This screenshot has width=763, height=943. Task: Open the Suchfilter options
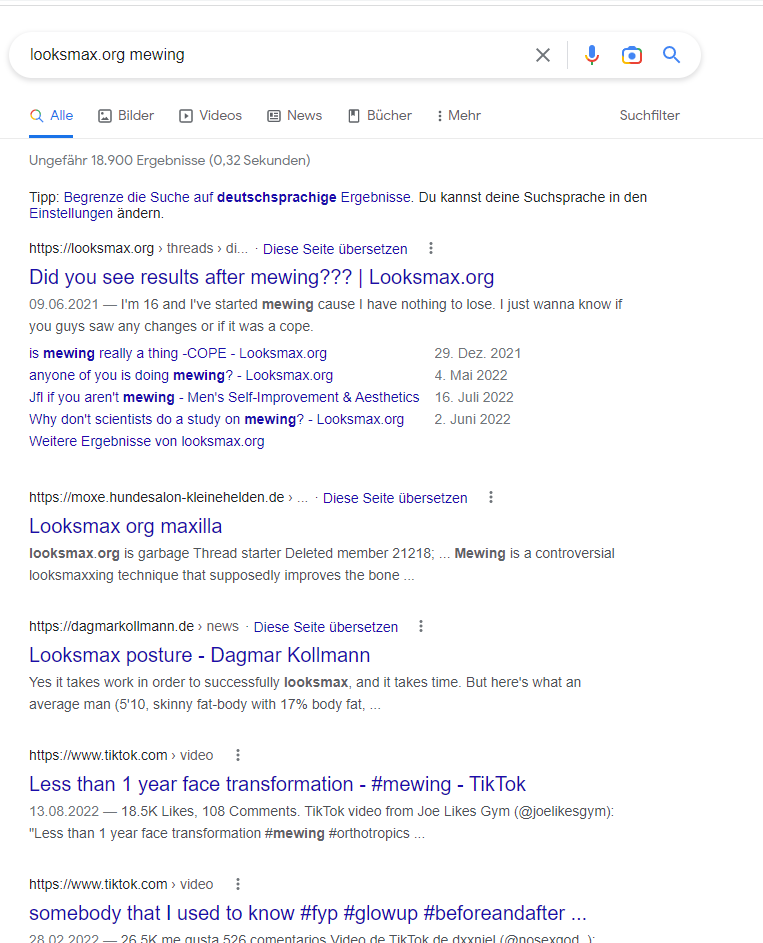click(649, 115)
